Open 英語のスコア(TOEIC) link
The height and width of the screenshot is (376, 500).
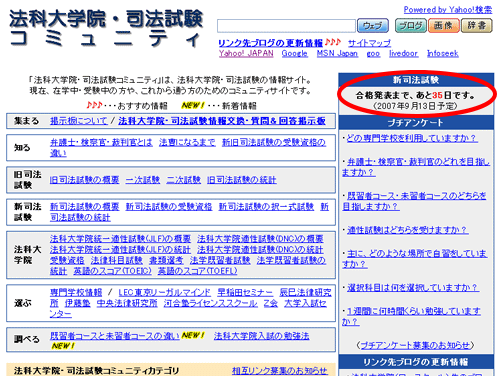pos(112,271)
